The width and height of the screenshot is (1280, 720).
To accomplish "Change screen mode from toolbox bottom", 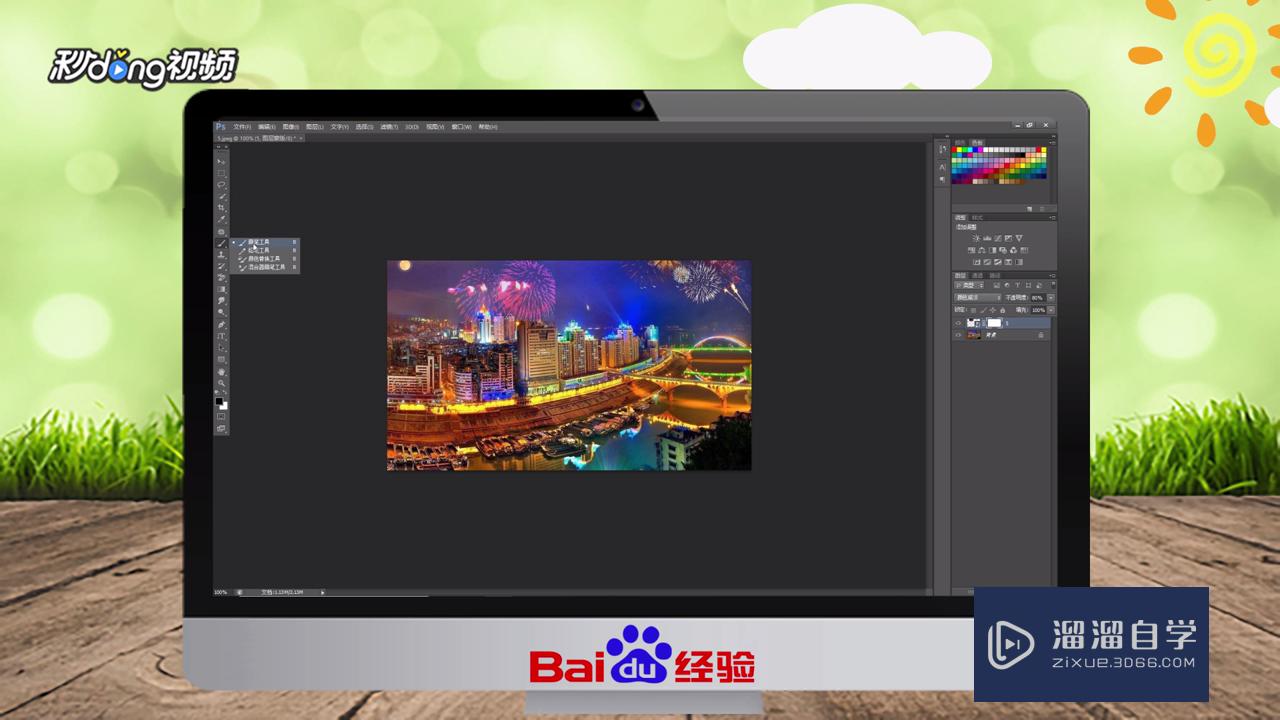I will [x=221, y=428].
